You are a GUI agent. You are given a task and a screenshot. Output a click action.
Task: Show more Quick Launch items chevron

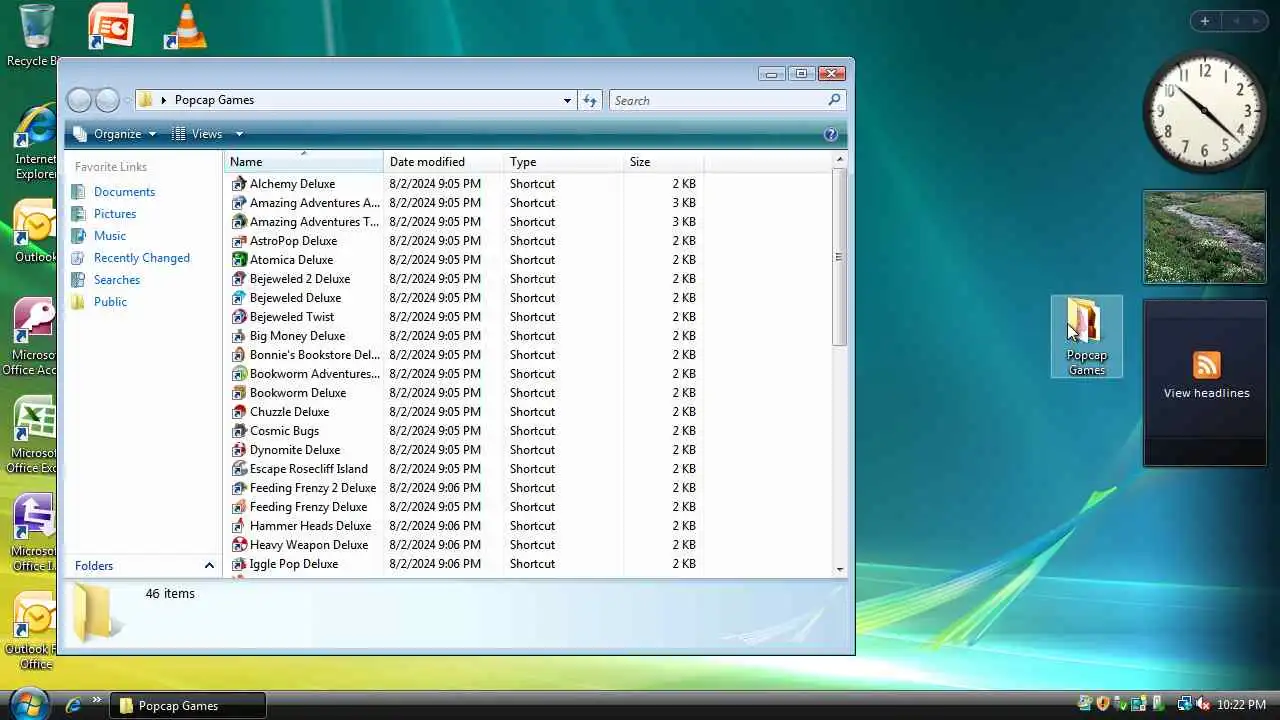pyautogui.click(x=97, y=700)
